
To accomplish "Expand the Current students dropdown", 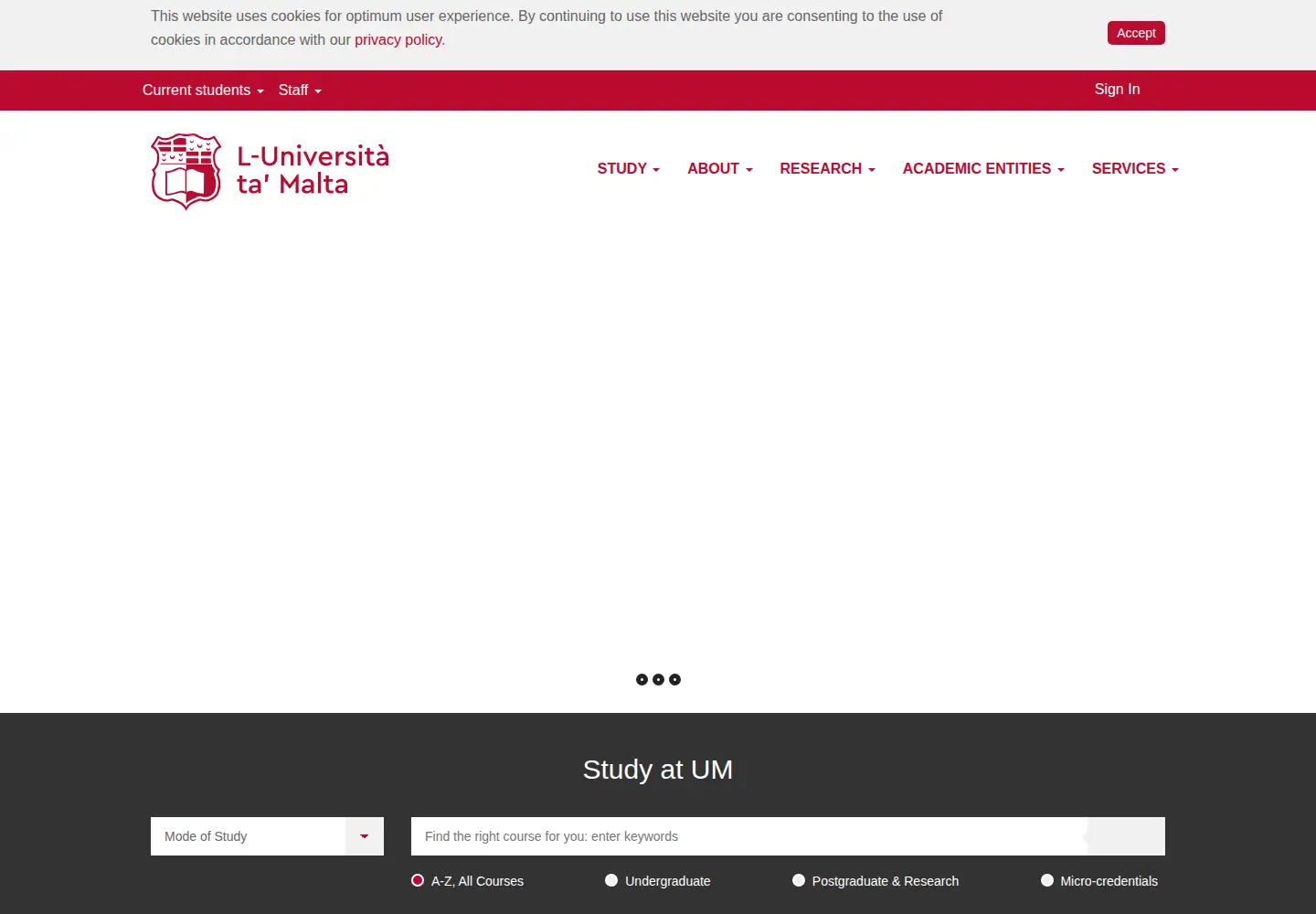I will tap(203, 90).
